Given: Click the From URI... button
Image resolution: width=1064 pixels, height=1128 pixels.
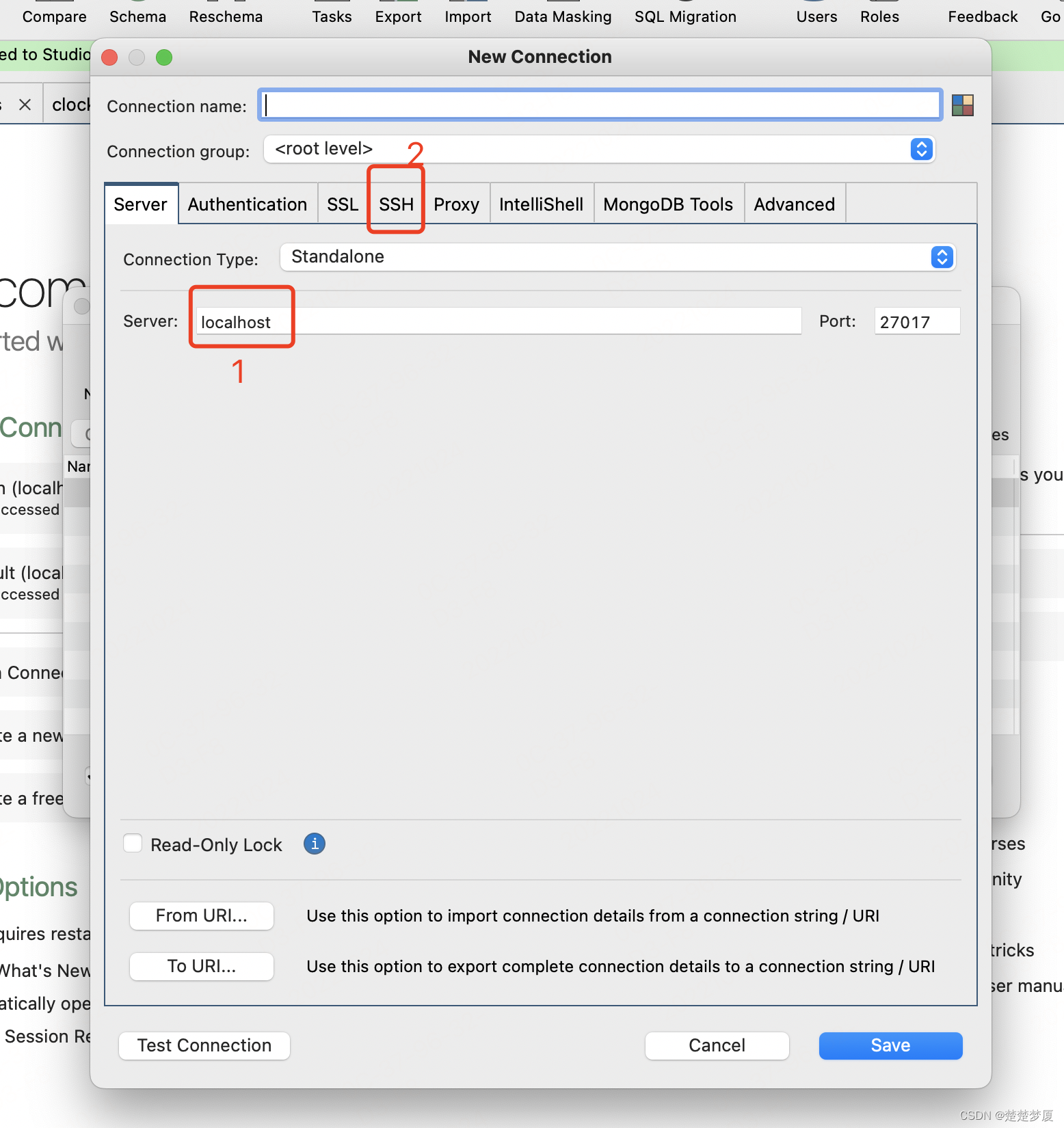Looking at the screenshot, I should pos(202,915).
